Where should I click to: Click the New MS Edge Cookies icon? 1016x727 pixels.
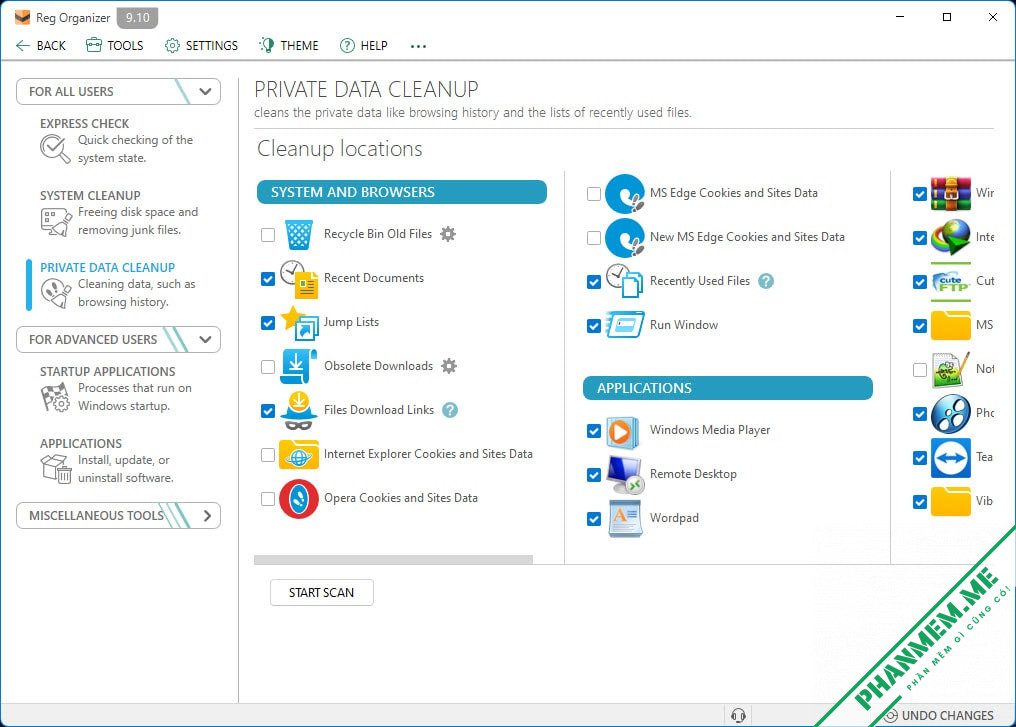625,238
